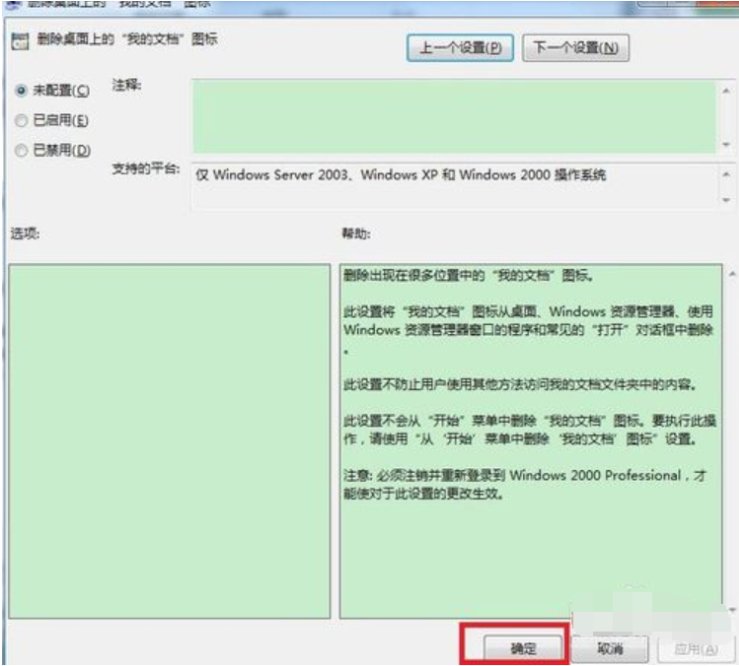Click the 选项 options pane
This screenshot has width=739, height=666.
[170, 441]
